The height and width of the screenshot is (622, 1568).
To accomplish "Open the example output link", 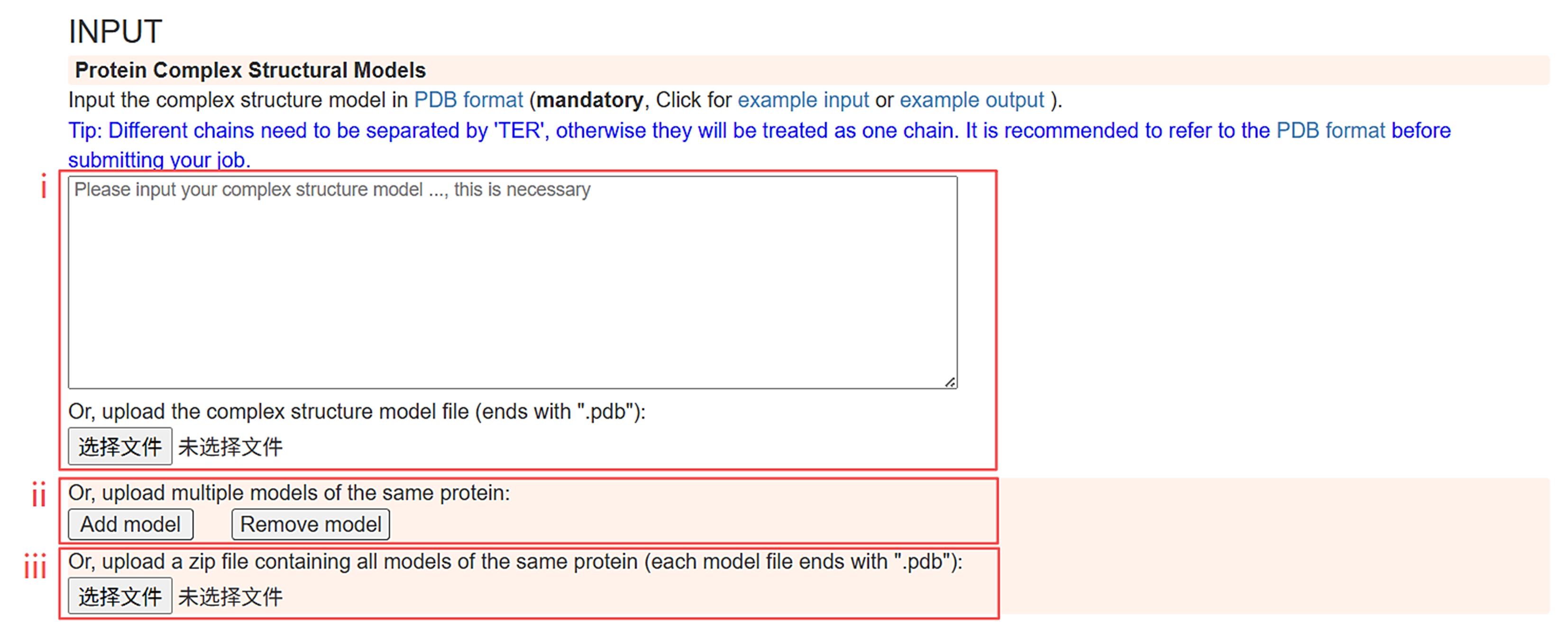I will 972,100.
